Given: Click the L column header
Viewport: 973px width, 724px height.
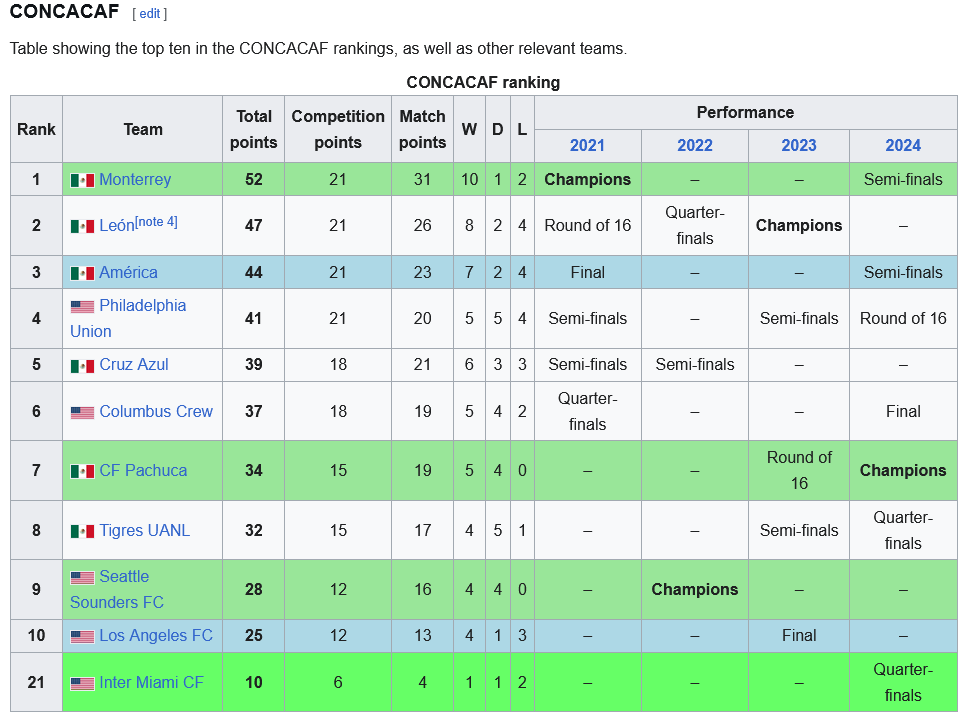Looking at the screenshot, I should pos(522,129).
